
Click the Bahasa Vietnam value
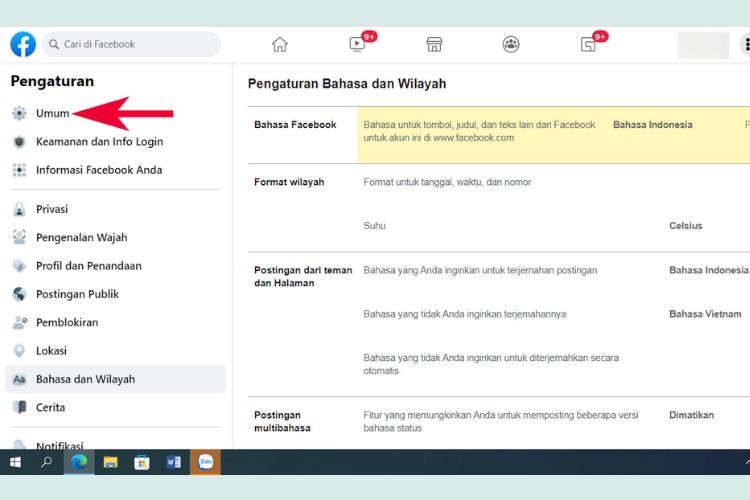pyautogui.click(x=705, y=314)
